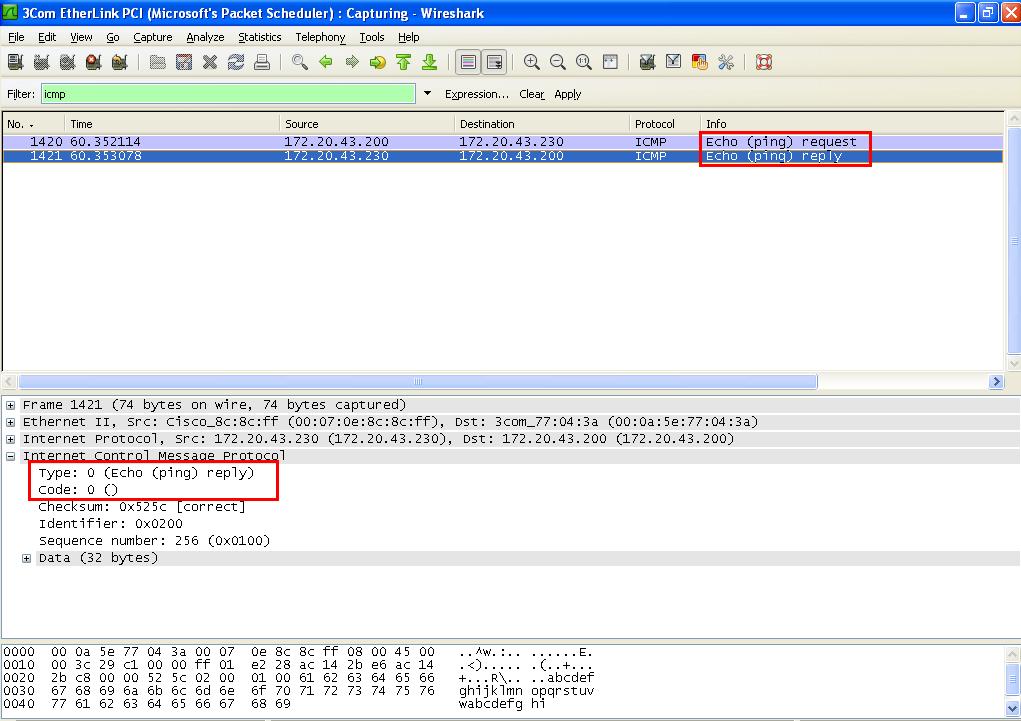Click packet list horizontal scrollbar thumb
The image size is (1021, 721).
[418, 382]
